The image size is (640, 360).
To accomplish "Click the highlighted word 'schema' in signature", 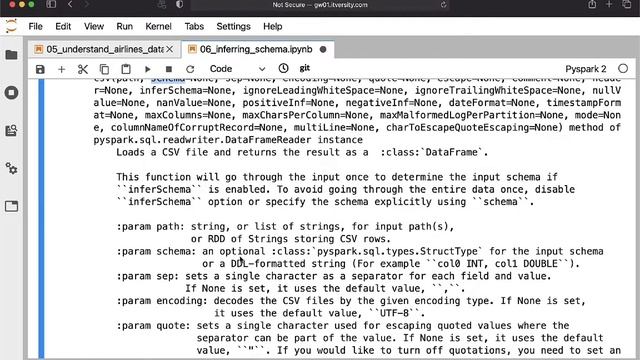I will (168, 80).
